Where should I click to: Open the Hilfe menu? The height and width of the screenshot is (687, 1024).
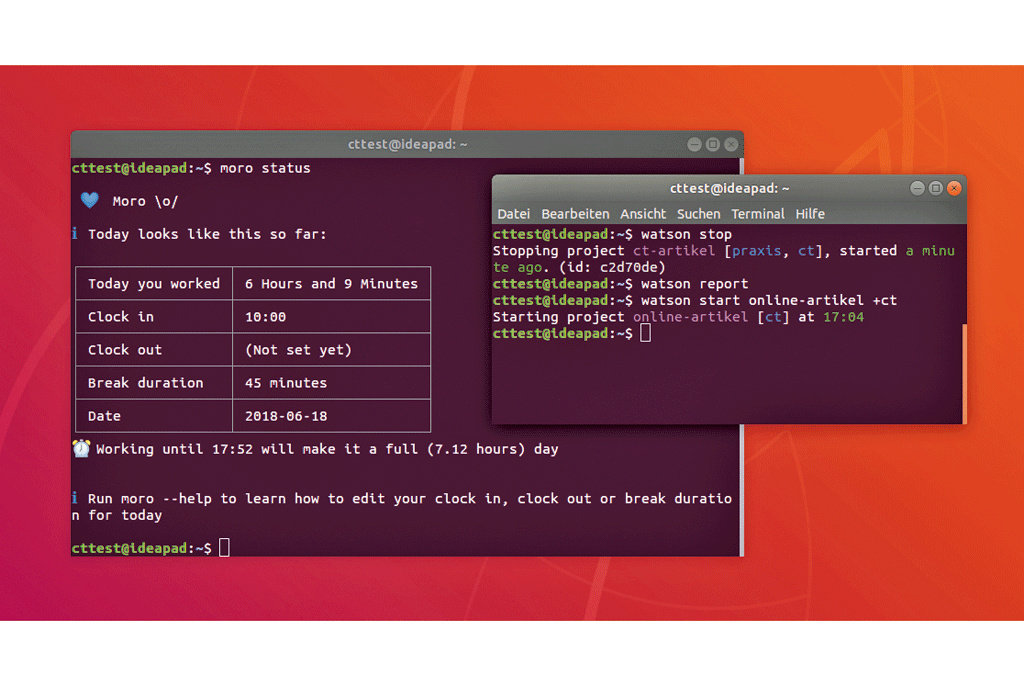point(810,214)
